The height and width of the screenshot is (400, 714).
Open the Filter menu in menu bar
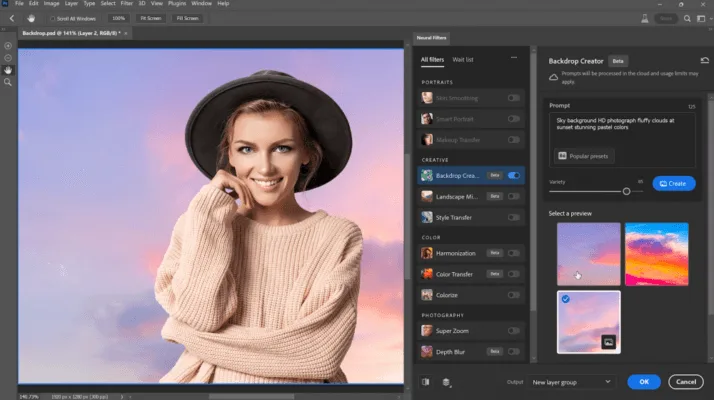(127, 4)
